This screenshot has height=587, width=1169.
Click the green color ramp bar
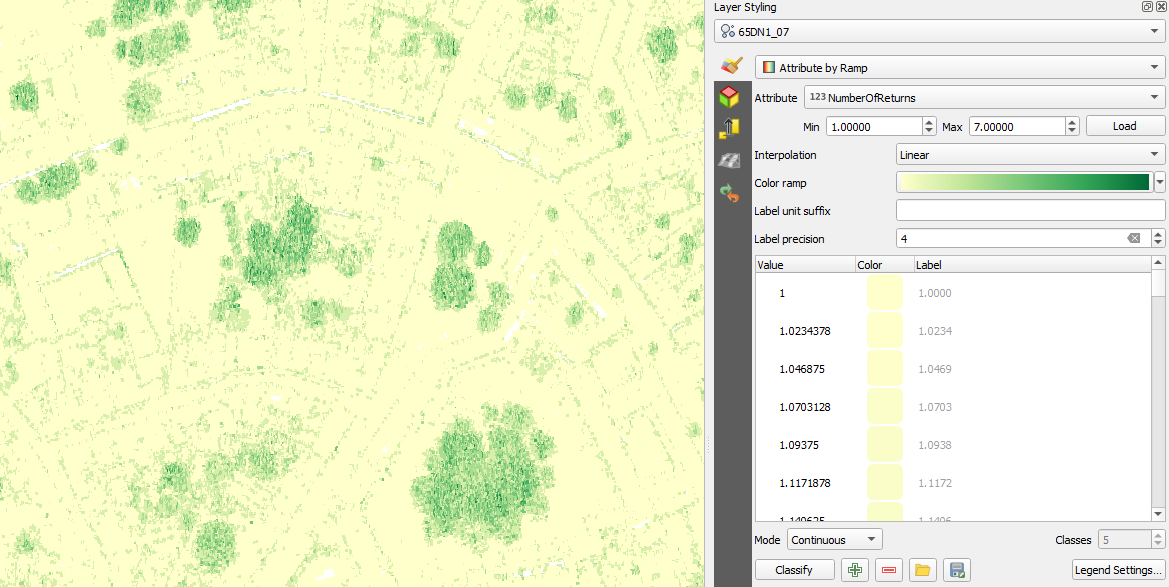coord(1024,182)
